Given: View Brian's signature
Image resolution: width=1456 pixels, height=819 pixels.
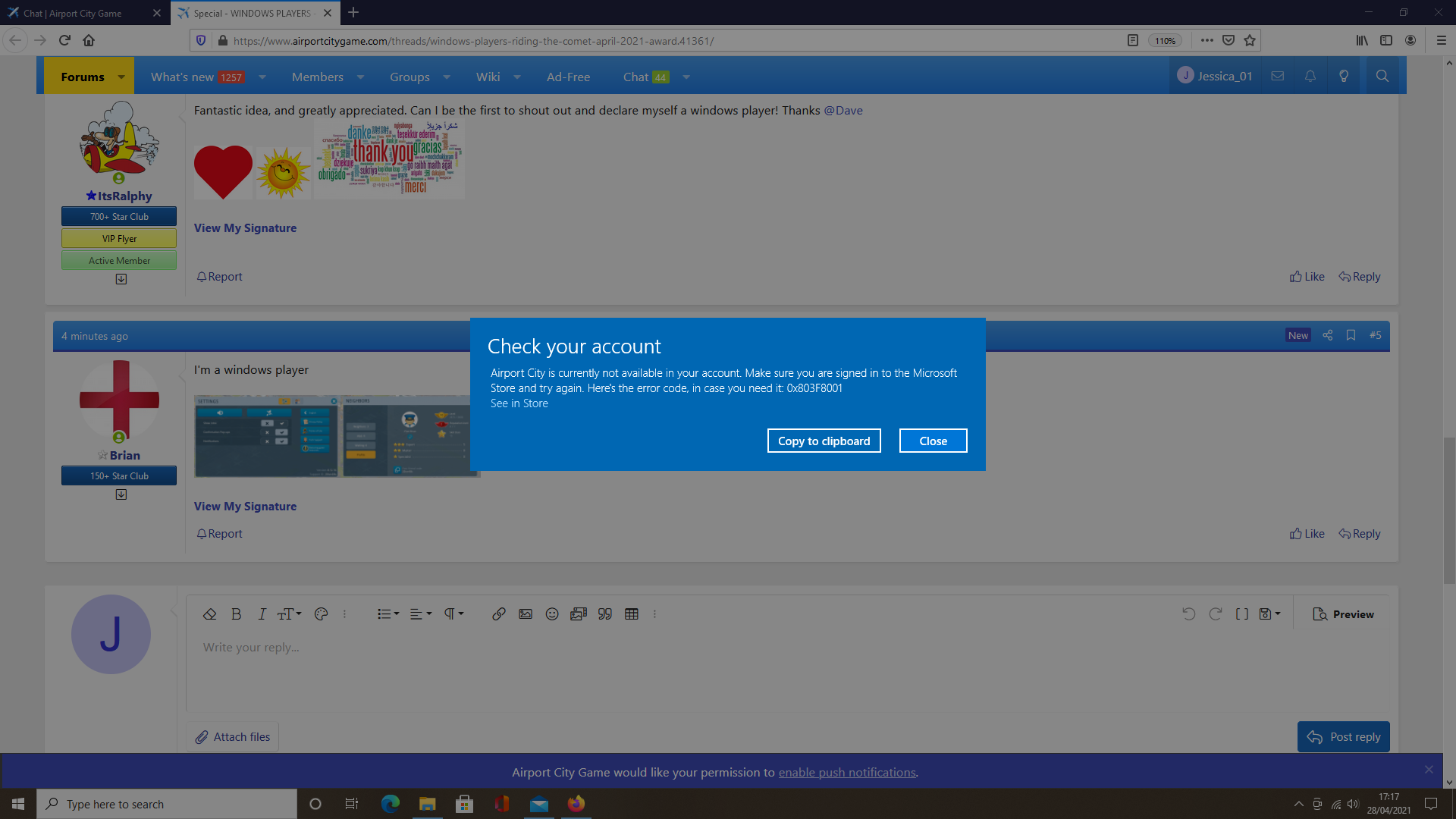Looking at the screenshot, I should (245, 507).
